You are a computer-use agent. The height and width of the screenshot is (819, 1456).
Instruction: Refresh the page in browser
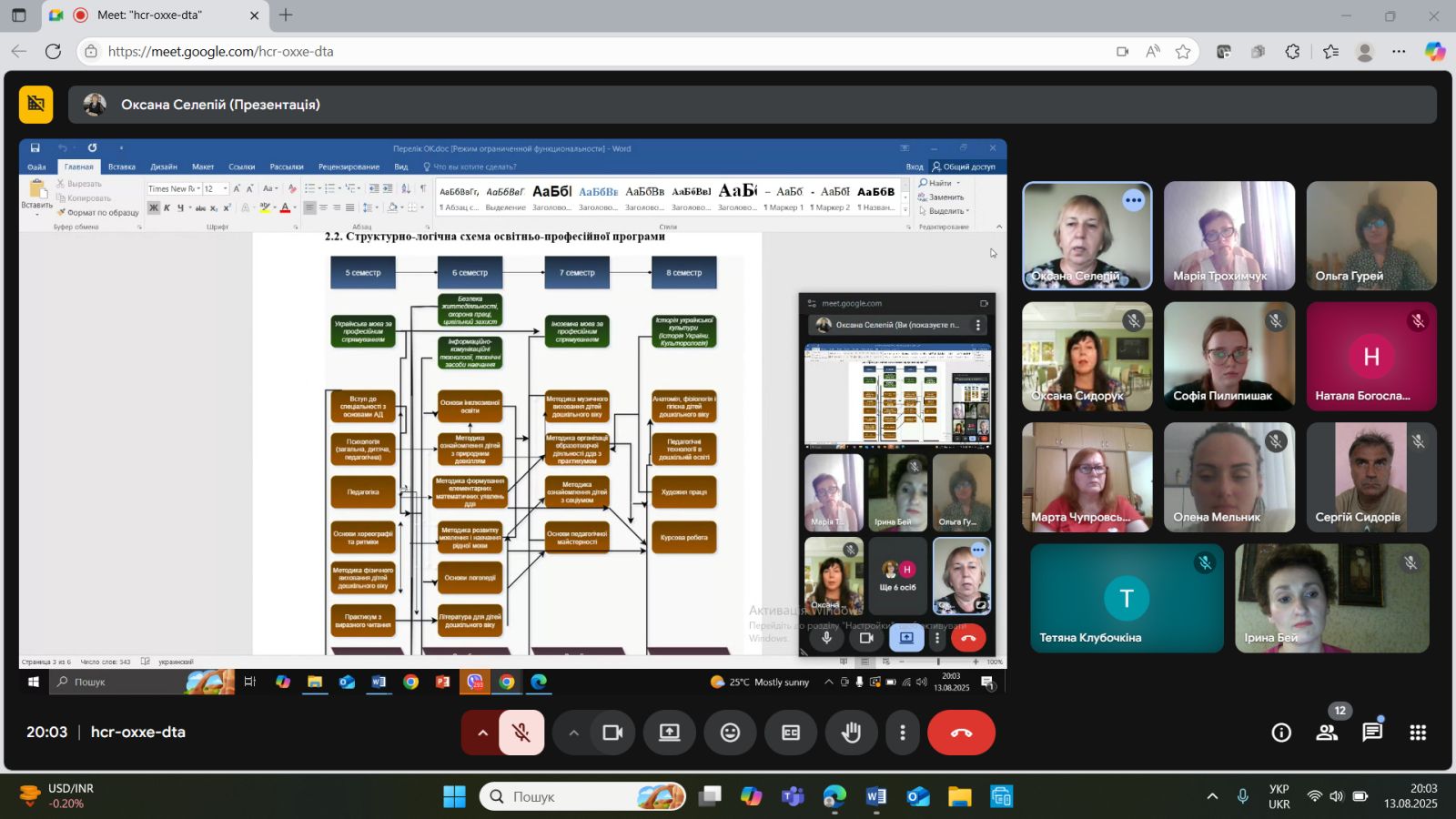54,52
